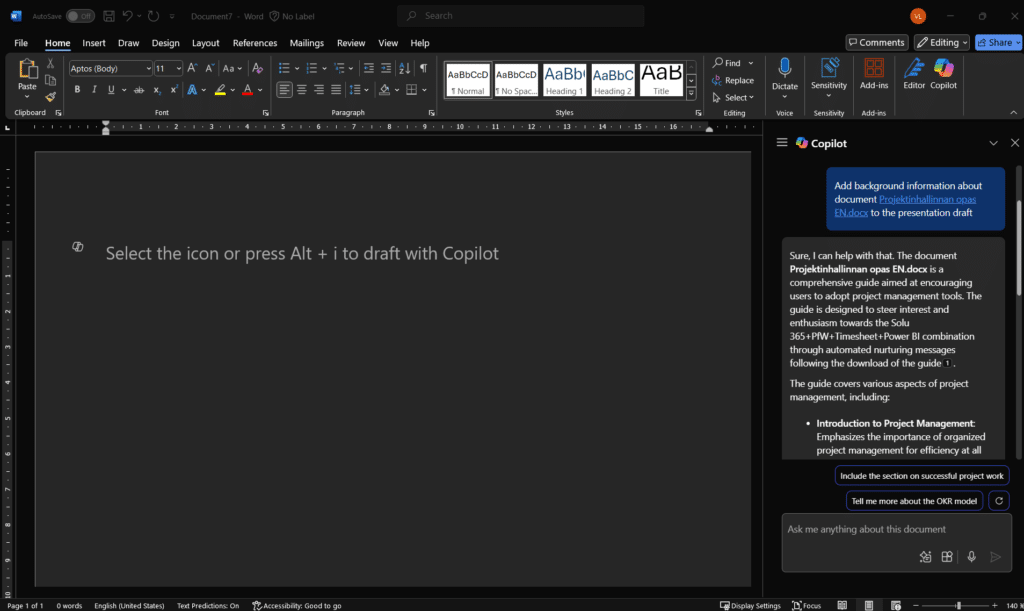Click the zoom slider in status bar
Image resolution: width=1024 pixels, height=611 pixels.
pyautogui.click(x=958, y=606)
